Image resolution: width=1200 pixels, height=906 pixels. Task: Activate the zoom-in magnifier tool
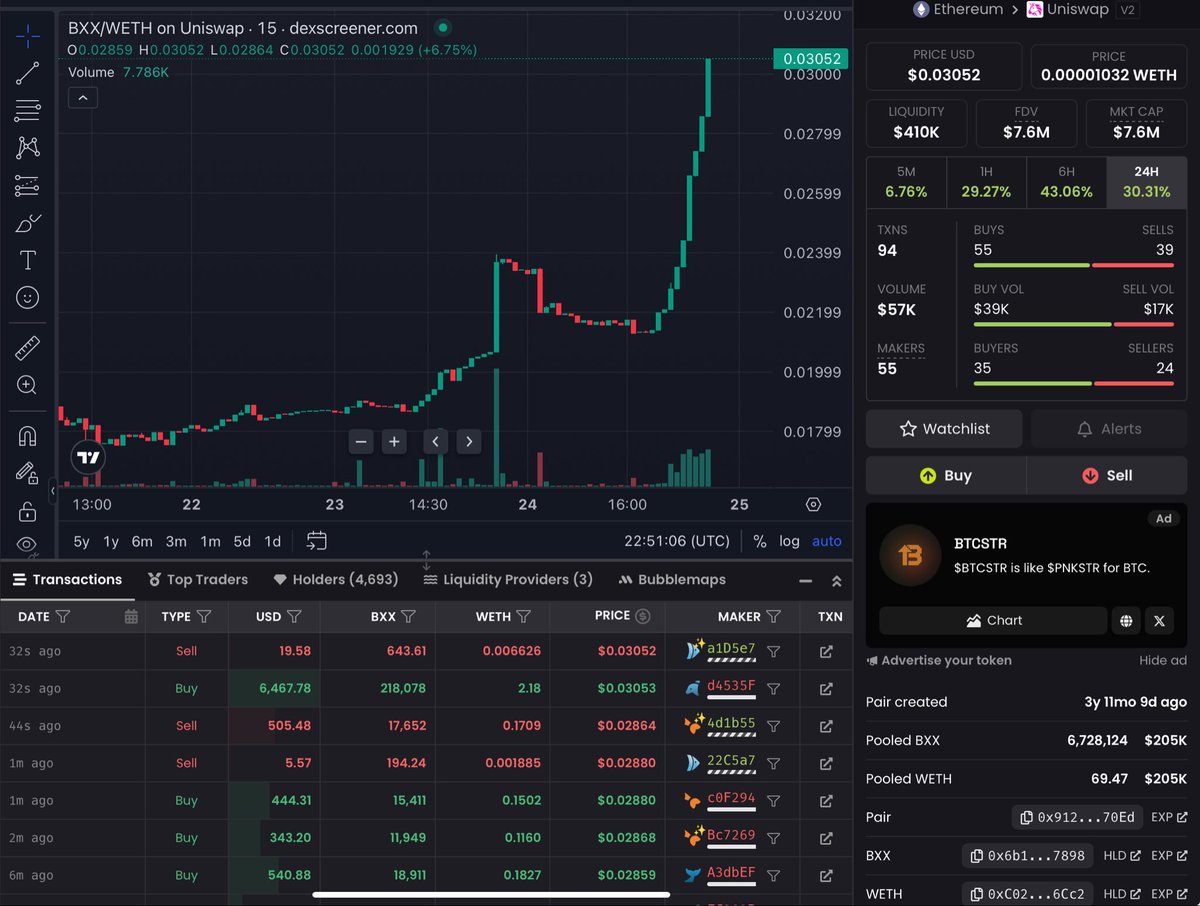point(27,385)
